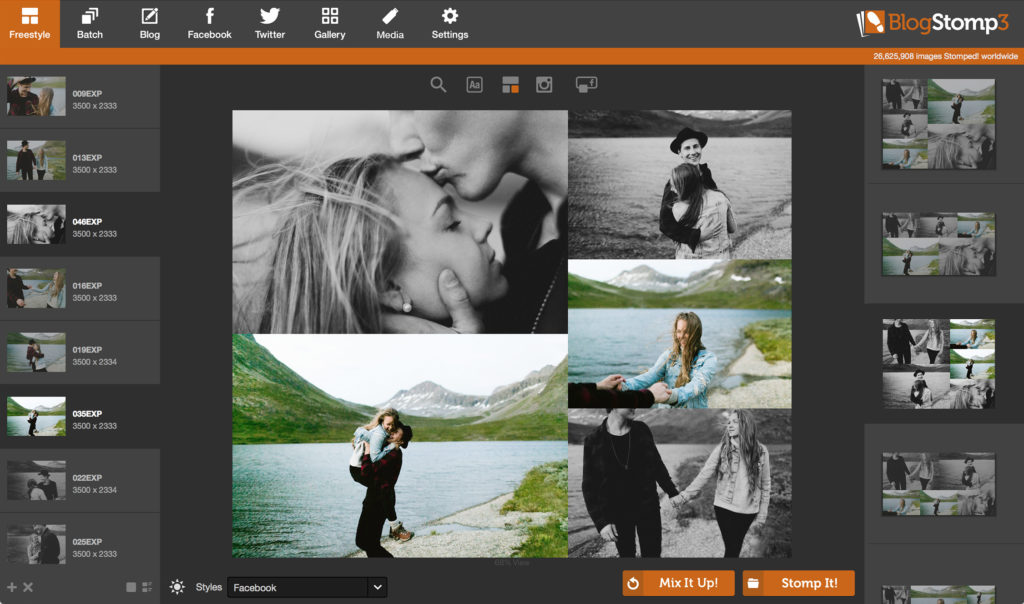Screen dimensions: 1024x604
Task: Open the Facebook styles combo box
Action: tap(298, 587)
